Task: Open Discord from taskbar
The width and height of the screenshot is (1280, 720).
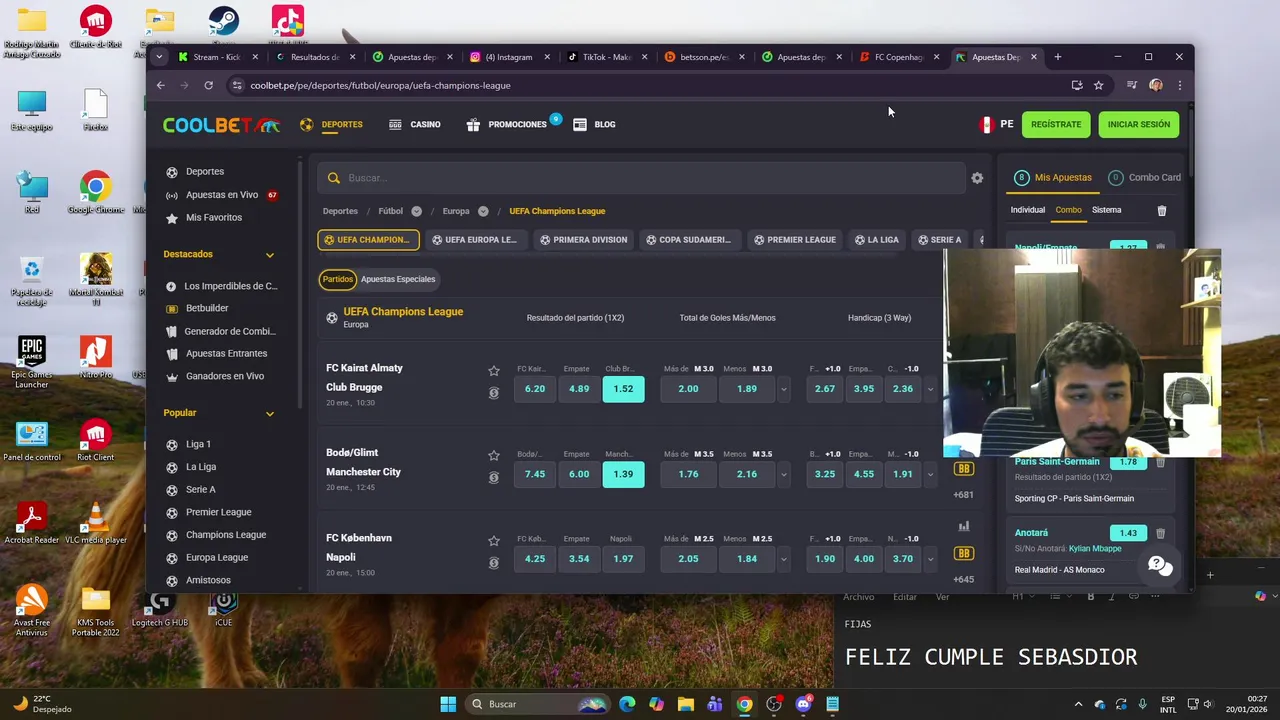Action: tap(803, 704)
